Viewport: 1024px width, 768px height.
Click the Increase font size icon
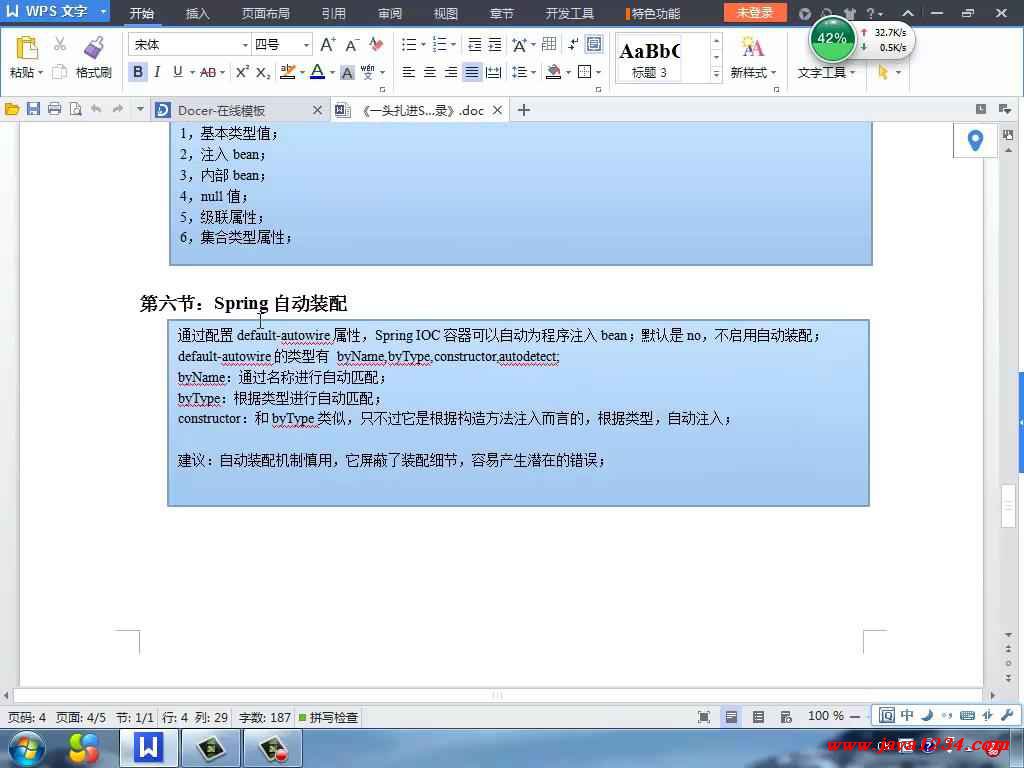tap(327, 45)
